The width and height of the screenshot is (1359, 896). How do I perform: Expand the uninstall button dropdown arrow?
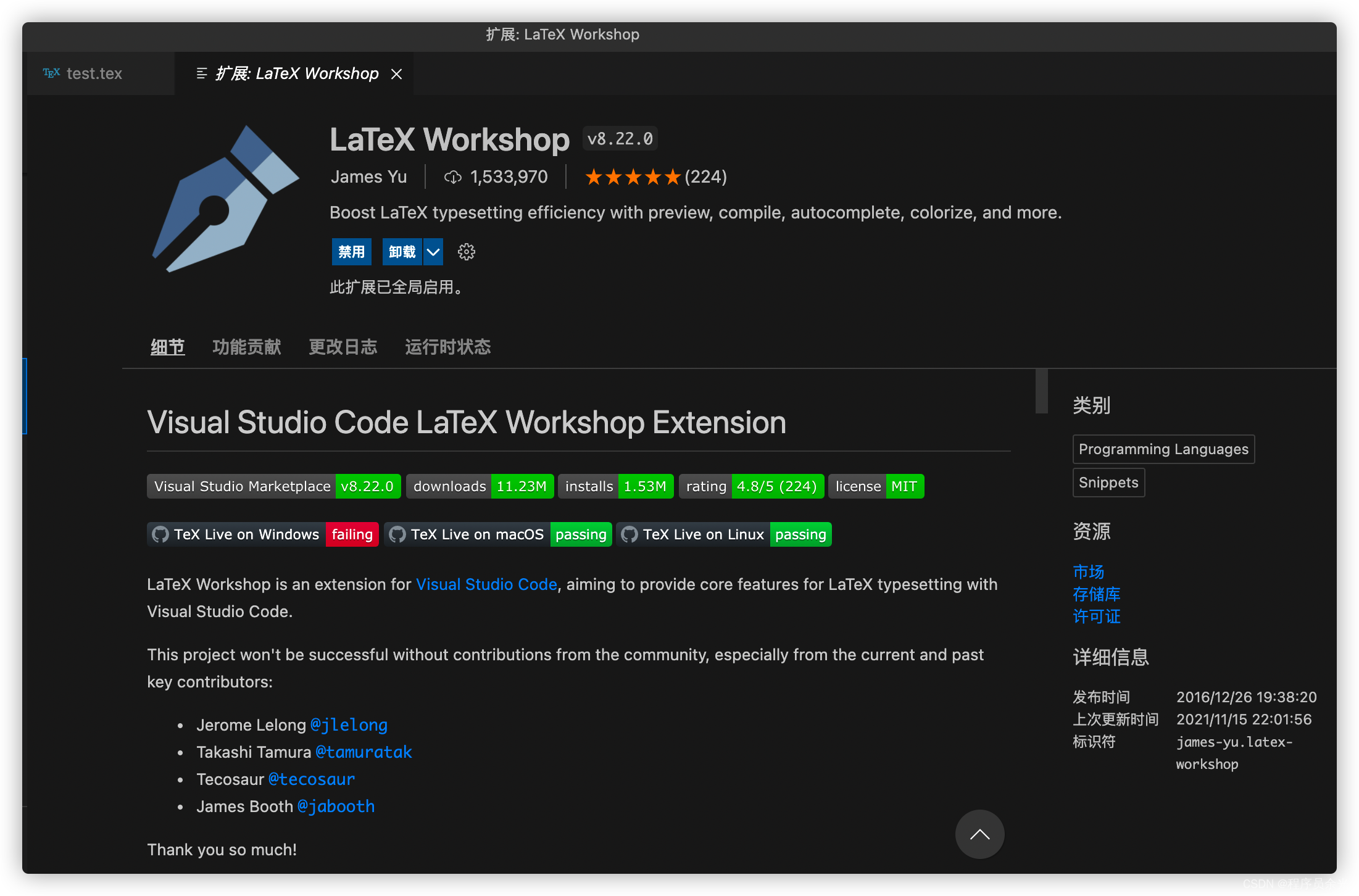[433, 252]
